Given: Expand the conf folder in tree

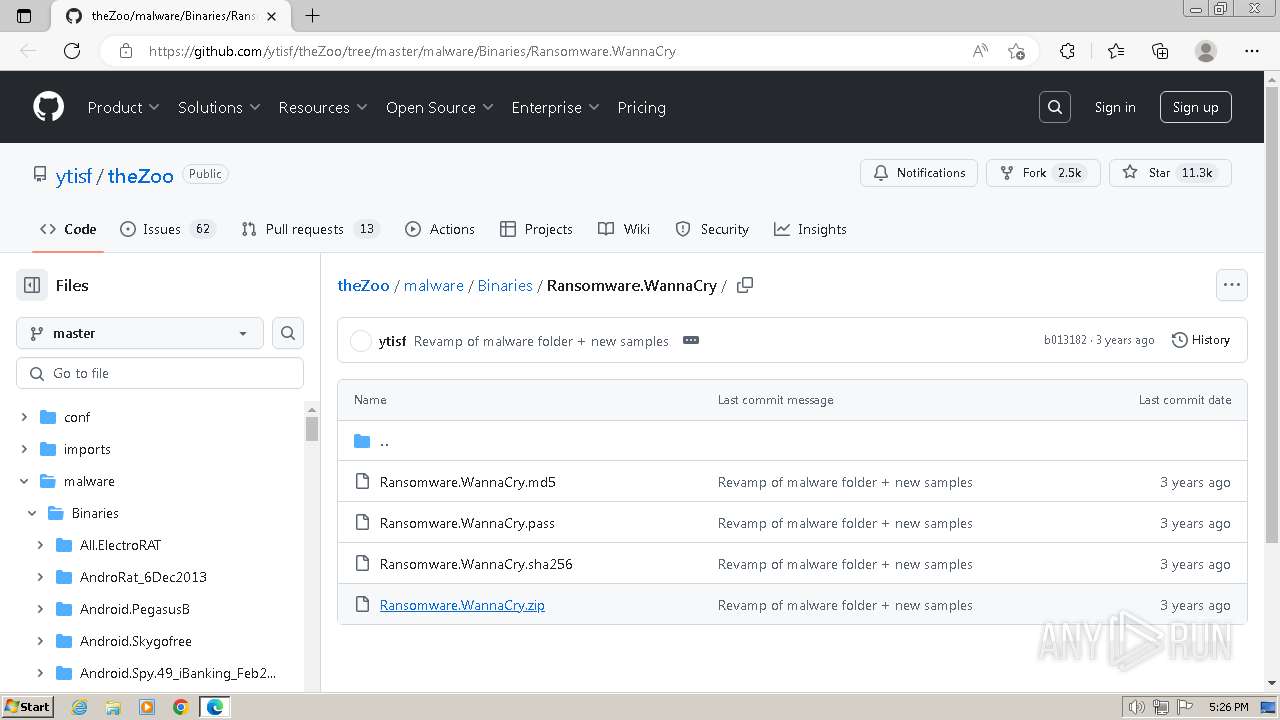Looking at the screenshot, I should tap(24, 417).
